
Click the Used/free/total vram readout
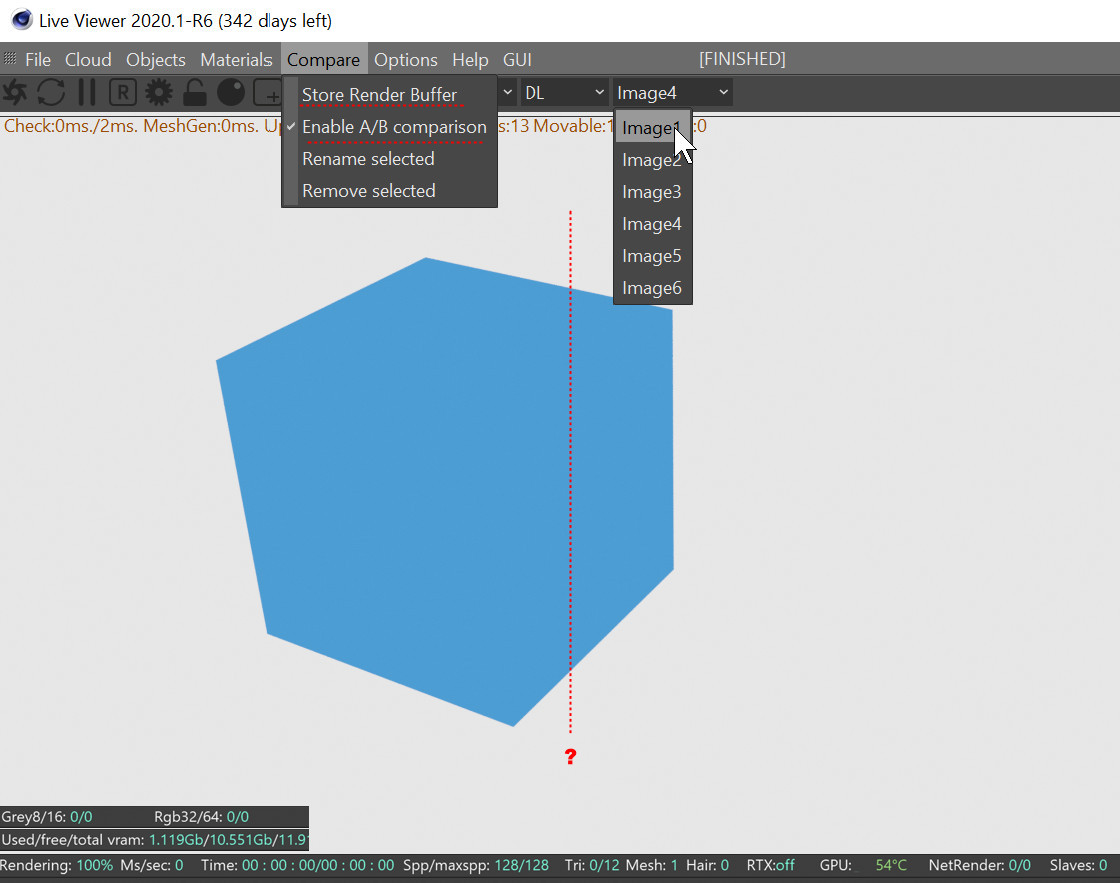point(154,839)
